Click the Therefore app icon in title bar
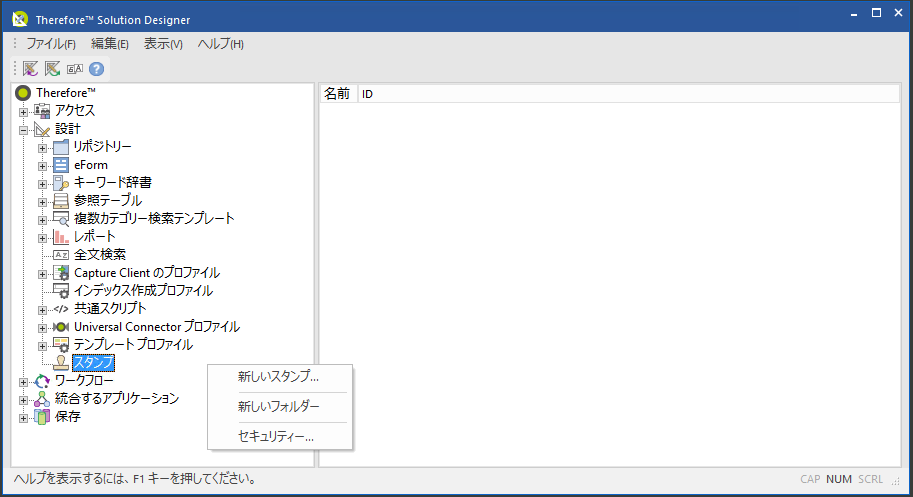This screenshot has width=913, height=497. pos(20,19)
